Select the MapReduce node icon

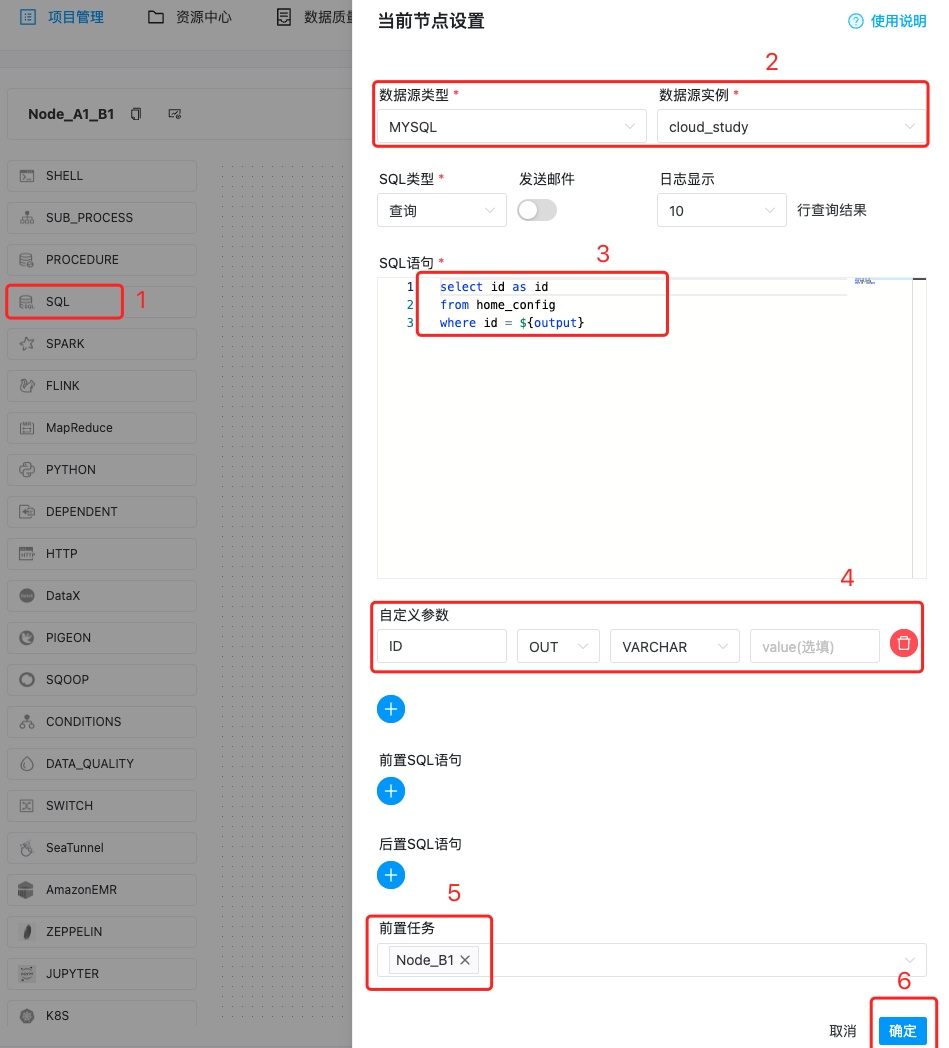(x=27, y=428)
